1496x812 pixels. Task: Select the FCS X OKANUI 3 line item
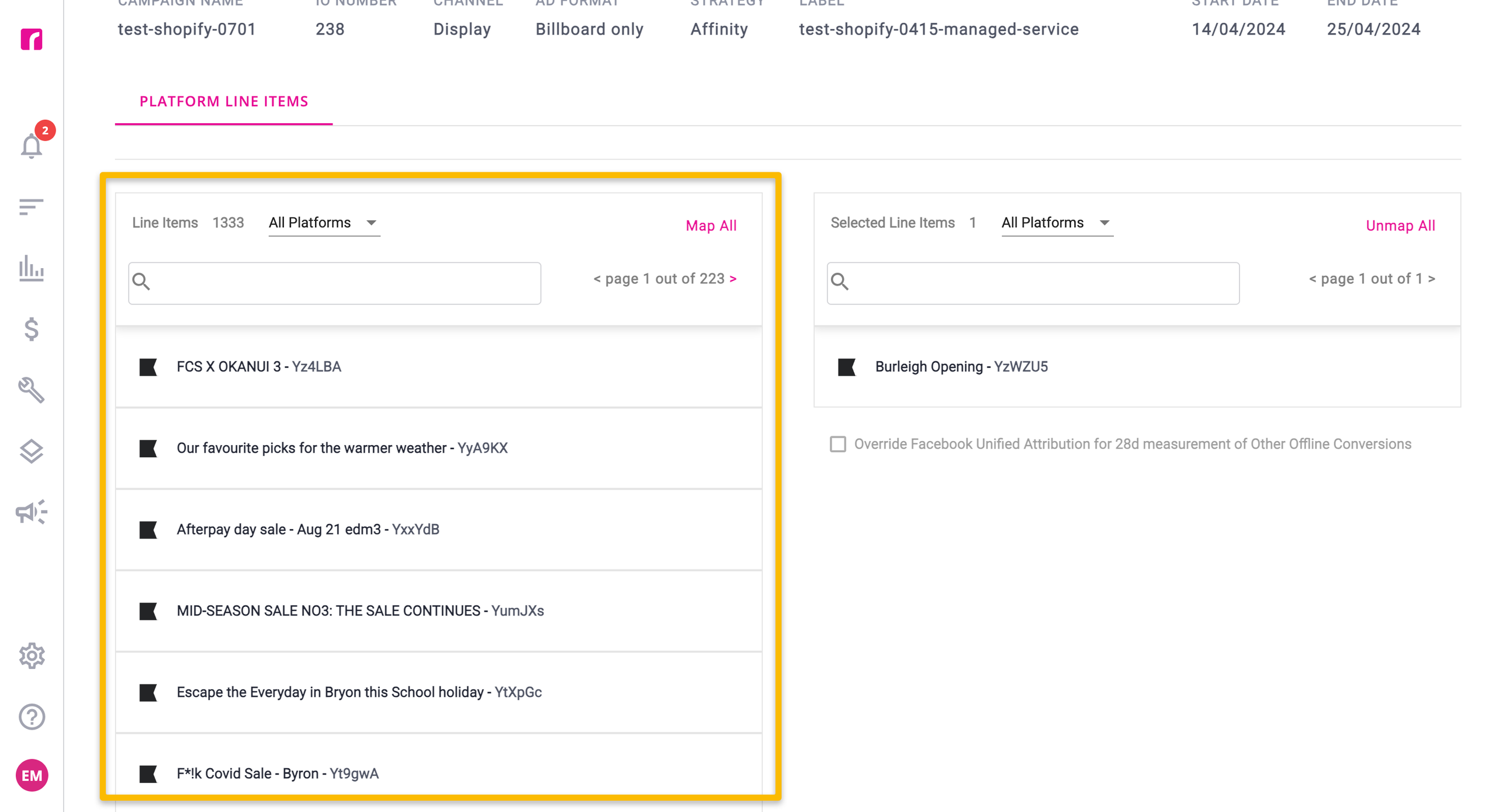pos(439,367)
